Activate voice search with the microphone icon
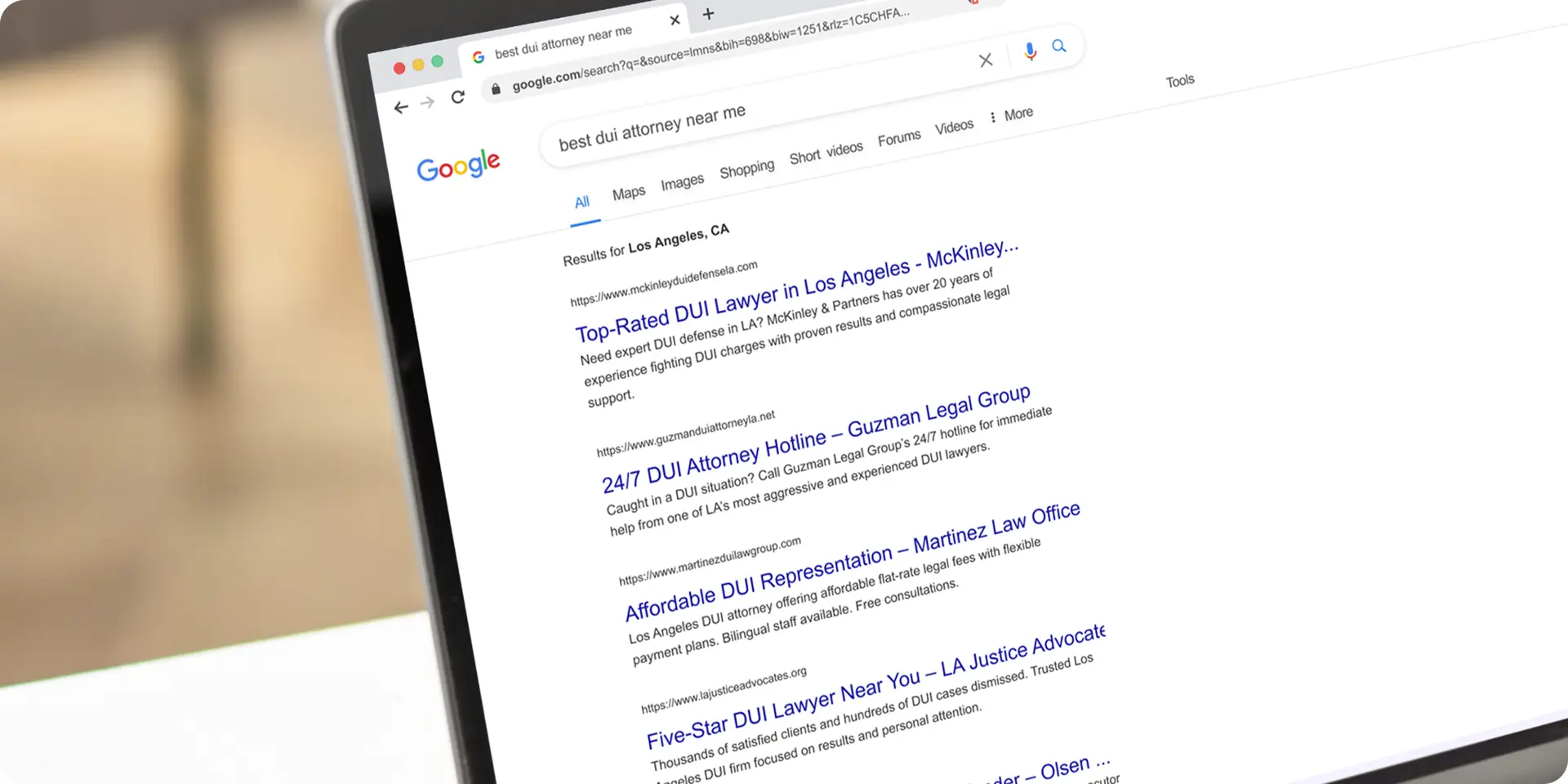This screenshot has height=784, width=1568. (1030, 51)
